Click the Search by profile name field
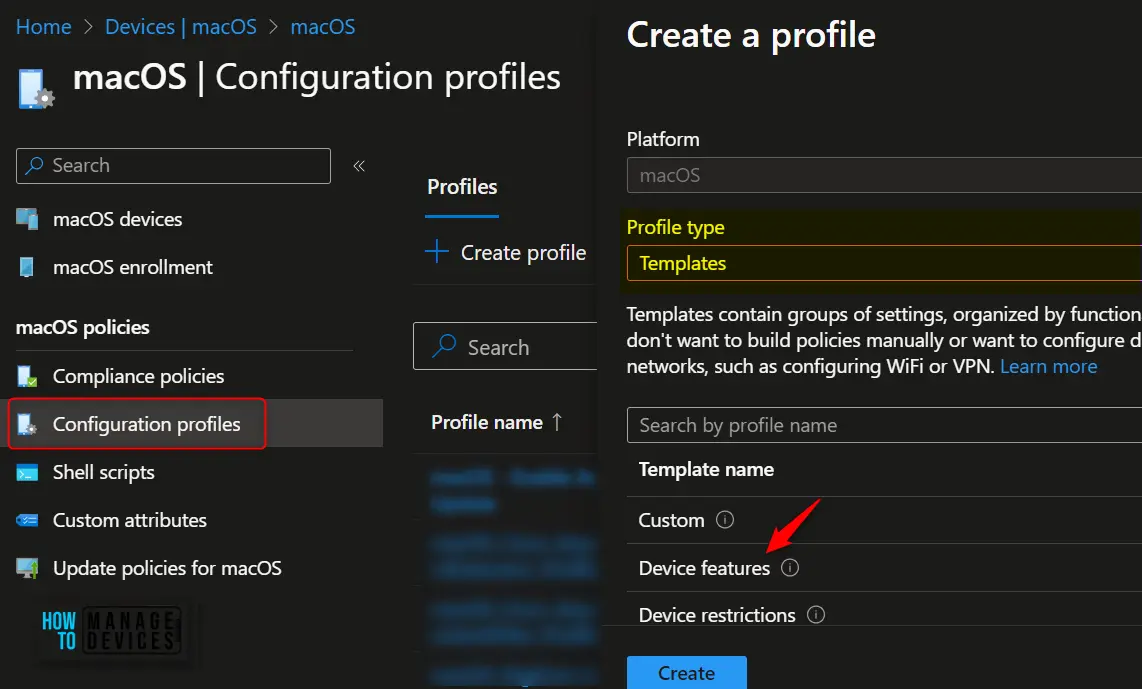Viewport: 1142px width, 689px height. tap(884, 425)
